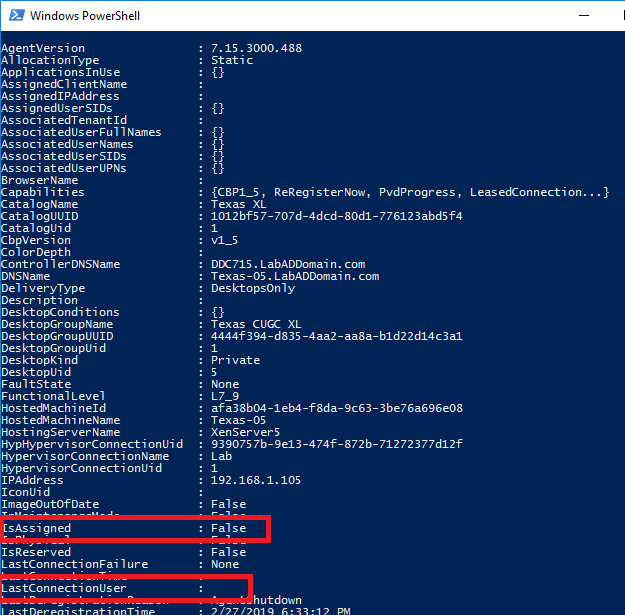Click the CatalogUUID value
This screenshot has width=625, height=615.
point(337,216)
